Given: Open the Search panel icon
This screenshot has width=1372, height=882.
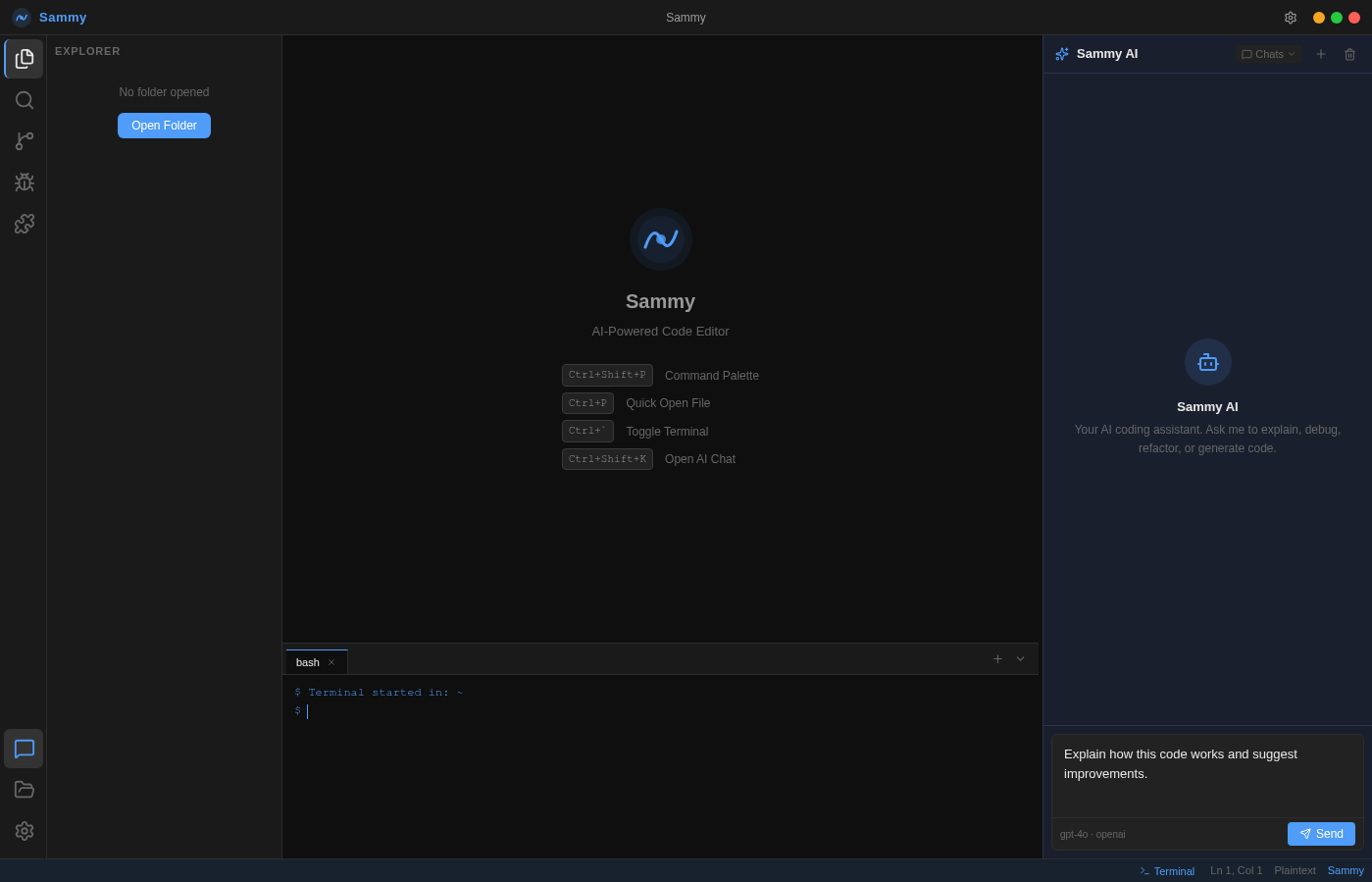Looking at the screenshot, I should [25, 100].
